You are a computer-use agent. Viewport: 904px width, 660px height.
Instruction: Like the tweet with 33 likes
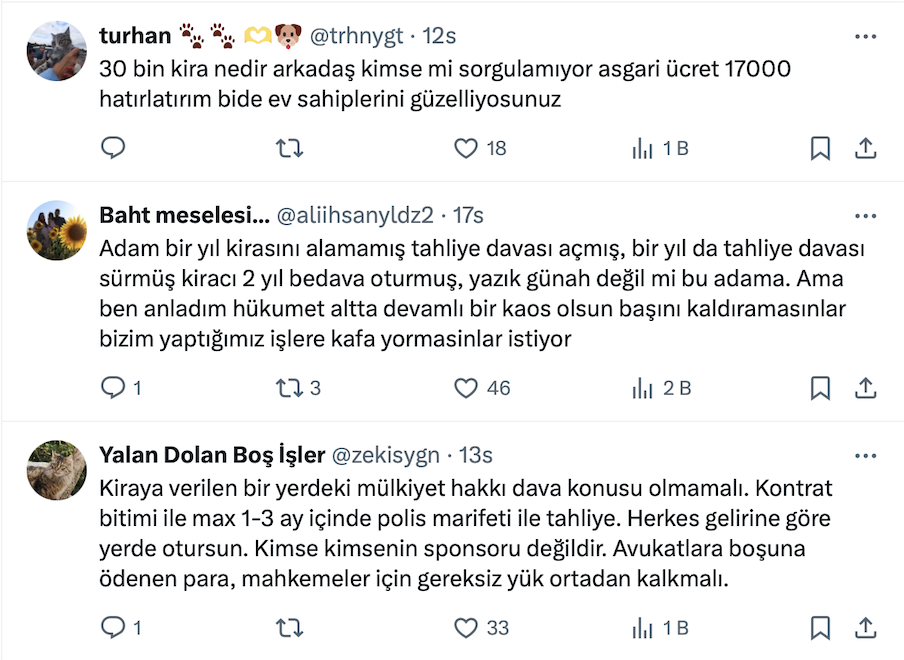click(x=466, y=628)
